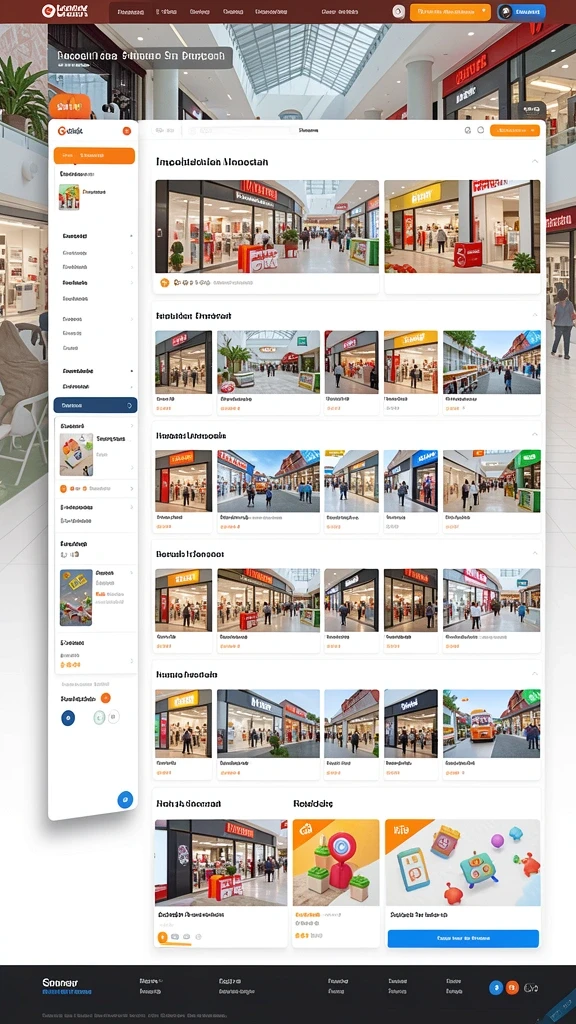Click the wide blue button under the toy illustration card
The width and height of the screenshot is (576, 1024).
coord(463,938)
